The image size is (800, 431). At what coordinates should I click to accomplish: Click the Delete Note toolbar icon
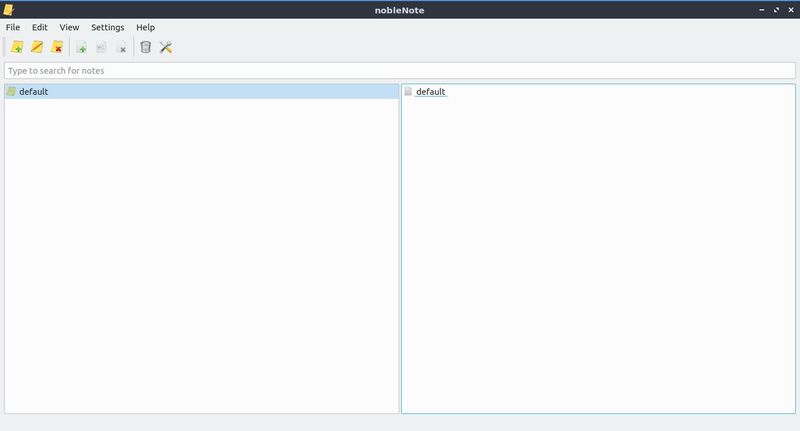(121, 47)
